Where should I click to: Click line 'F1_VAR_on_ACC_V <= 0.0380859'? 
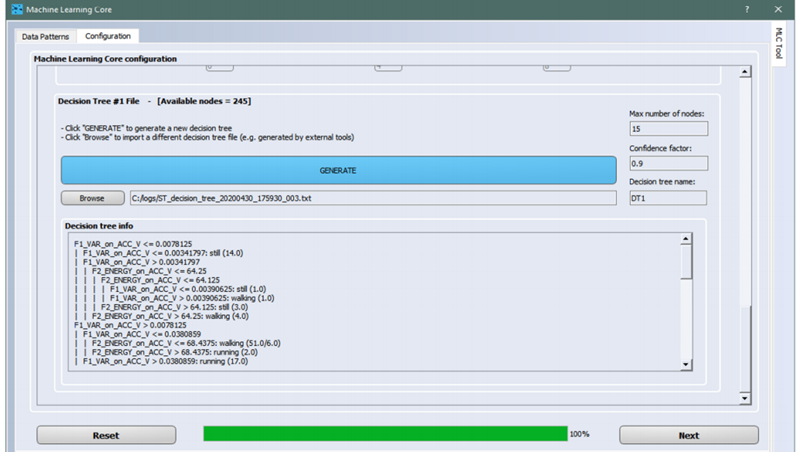[142, 335]
